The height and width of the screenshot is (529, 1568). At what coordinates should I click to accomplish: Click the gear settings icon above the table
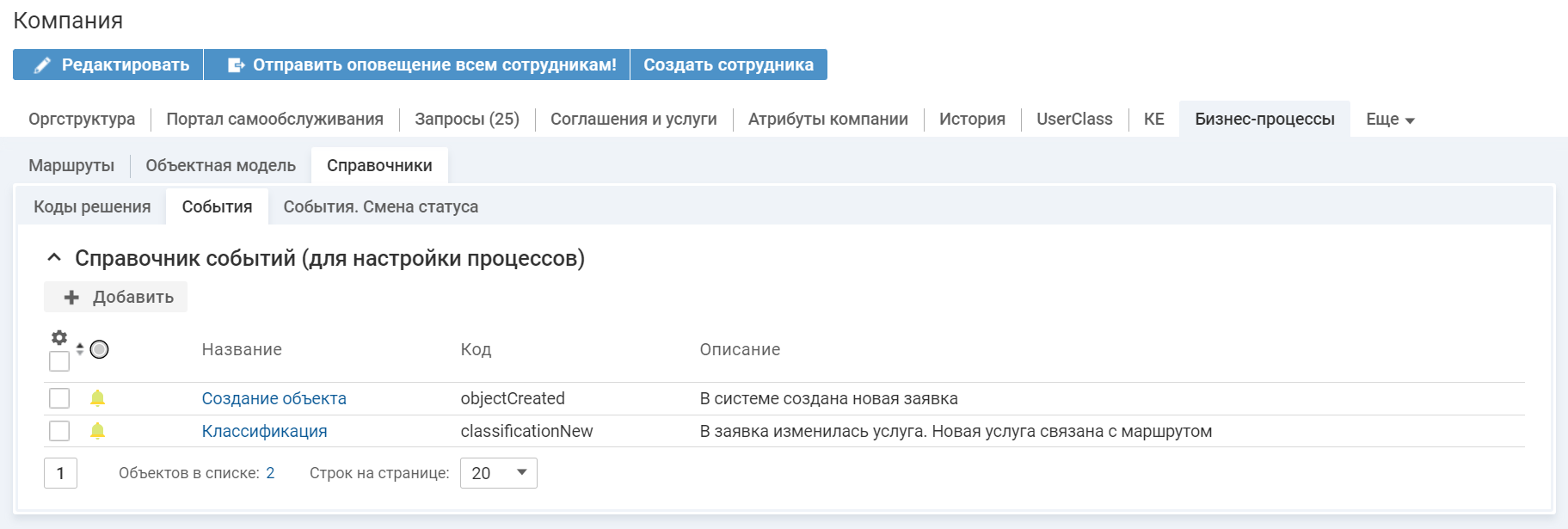[x=59, y=337]
